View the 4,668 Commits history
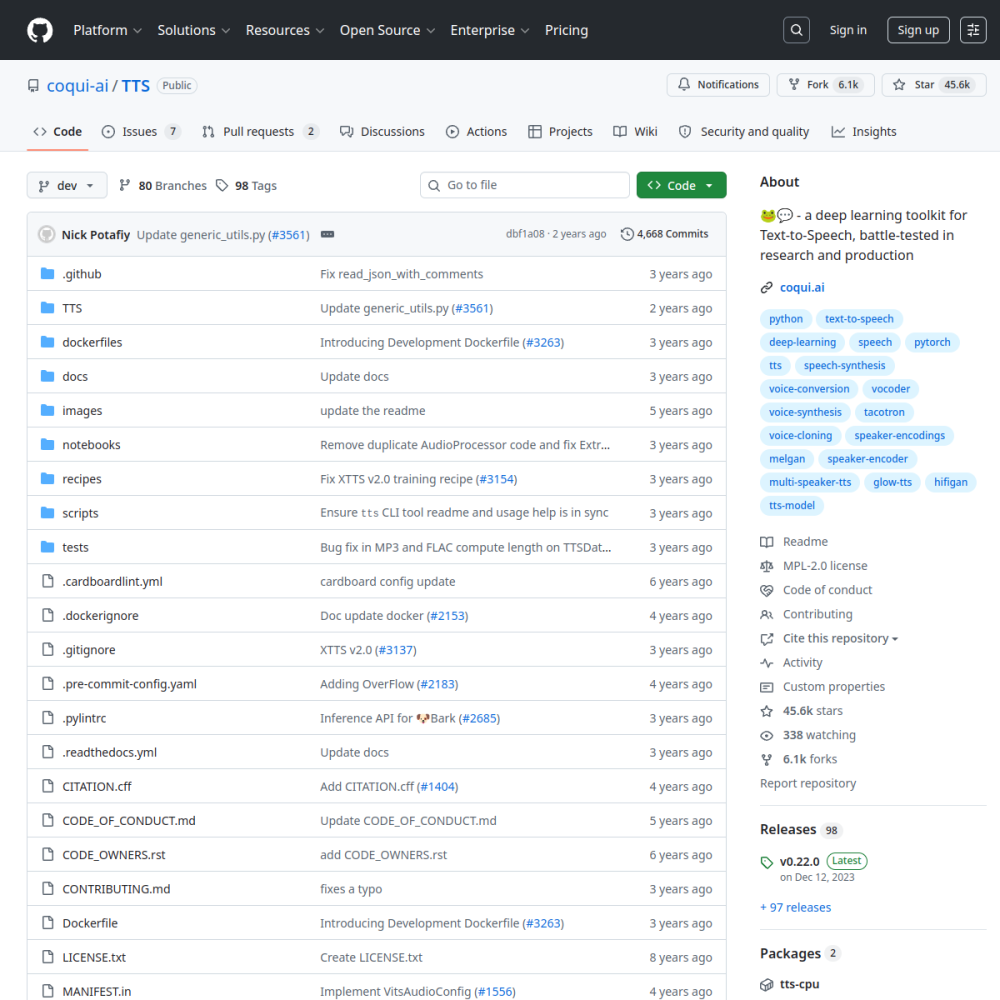Screen dimensions: 1000x1000 pos(664,234)
